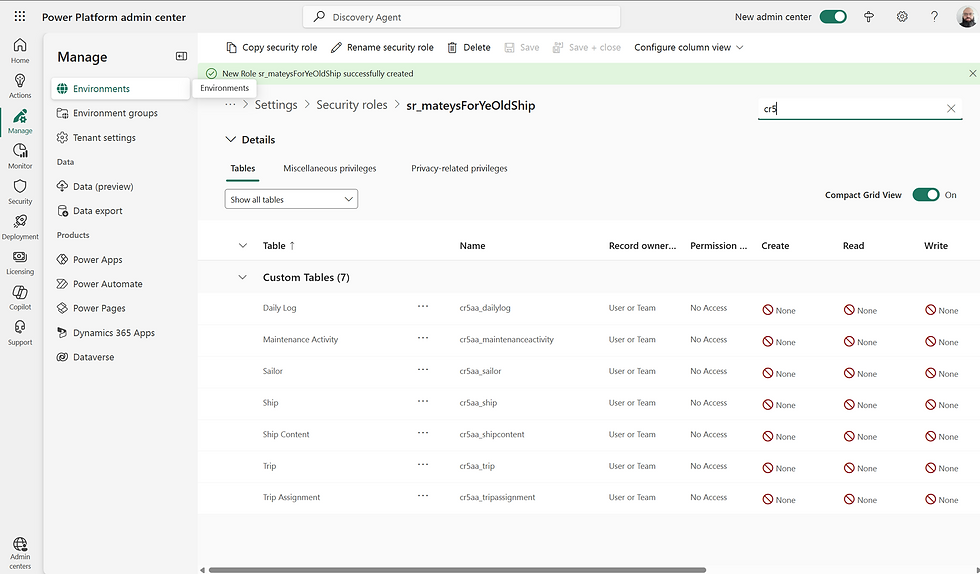Screen dimensions: 980x574
Task: Open the Show all tables dropdown
Action: coord(291,199)
